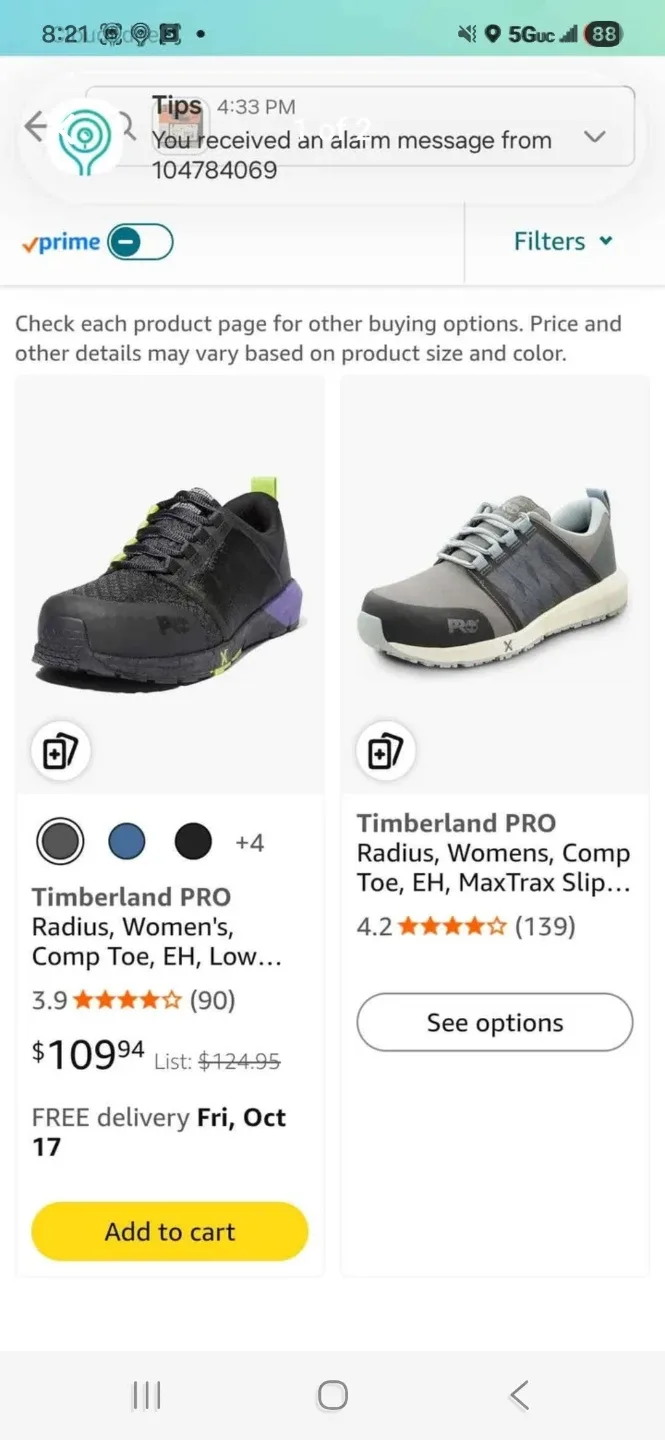
Task: Open the Filters dropdown
Action: click(x=562, y=241)
